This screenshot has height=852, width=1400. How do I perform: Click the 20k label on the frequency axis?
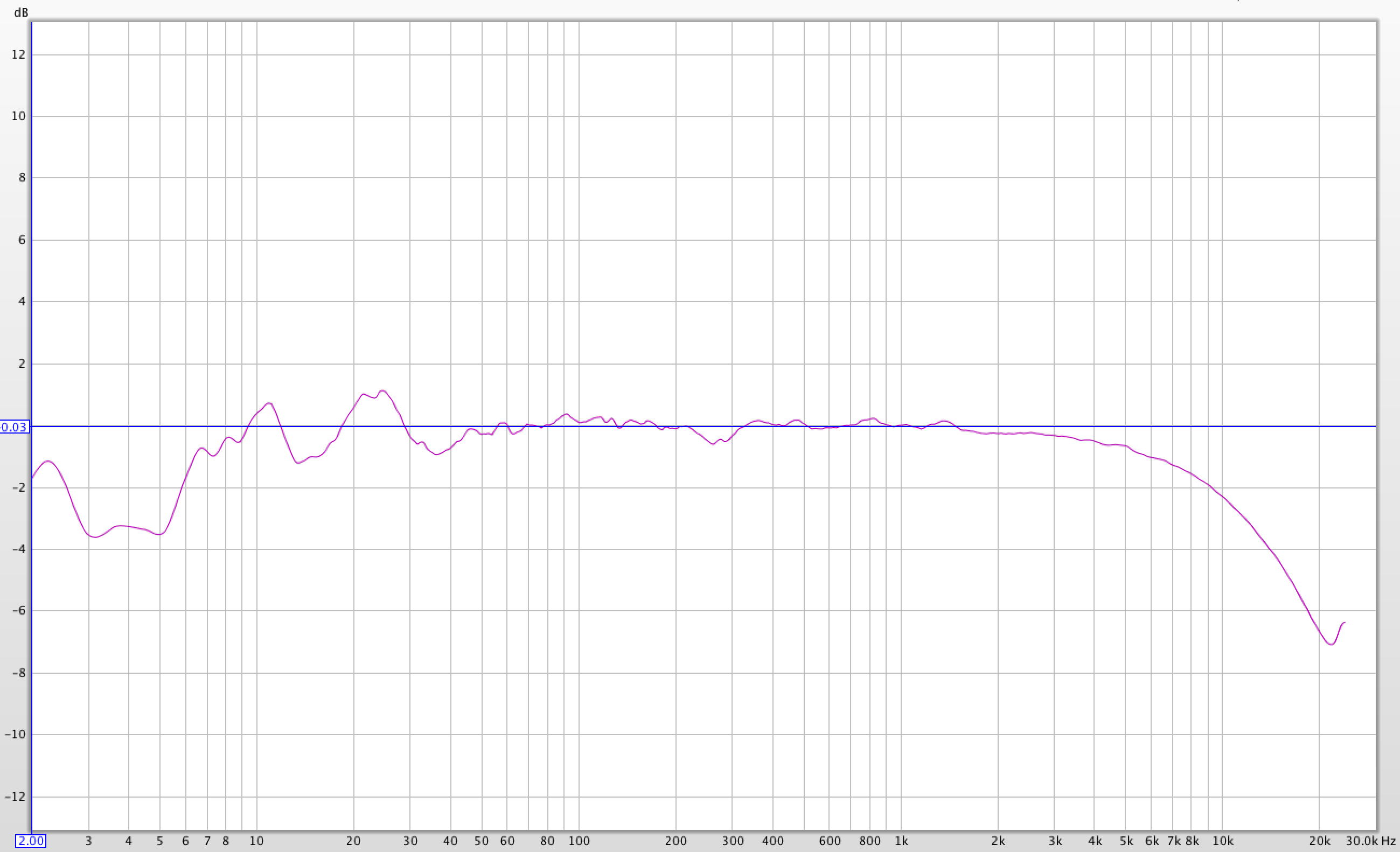point(1320,841)
